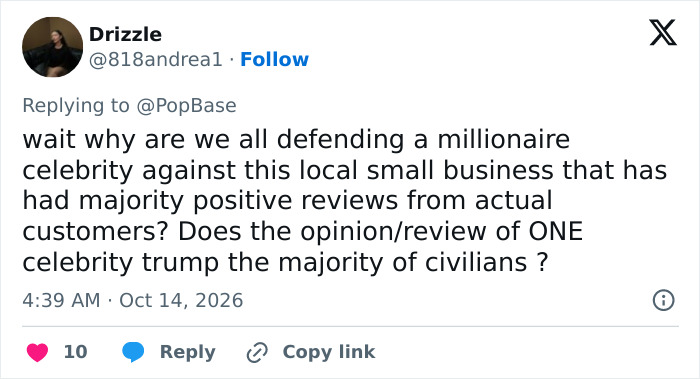
Task: Click the like count of 10
Action: coord(75,352)
